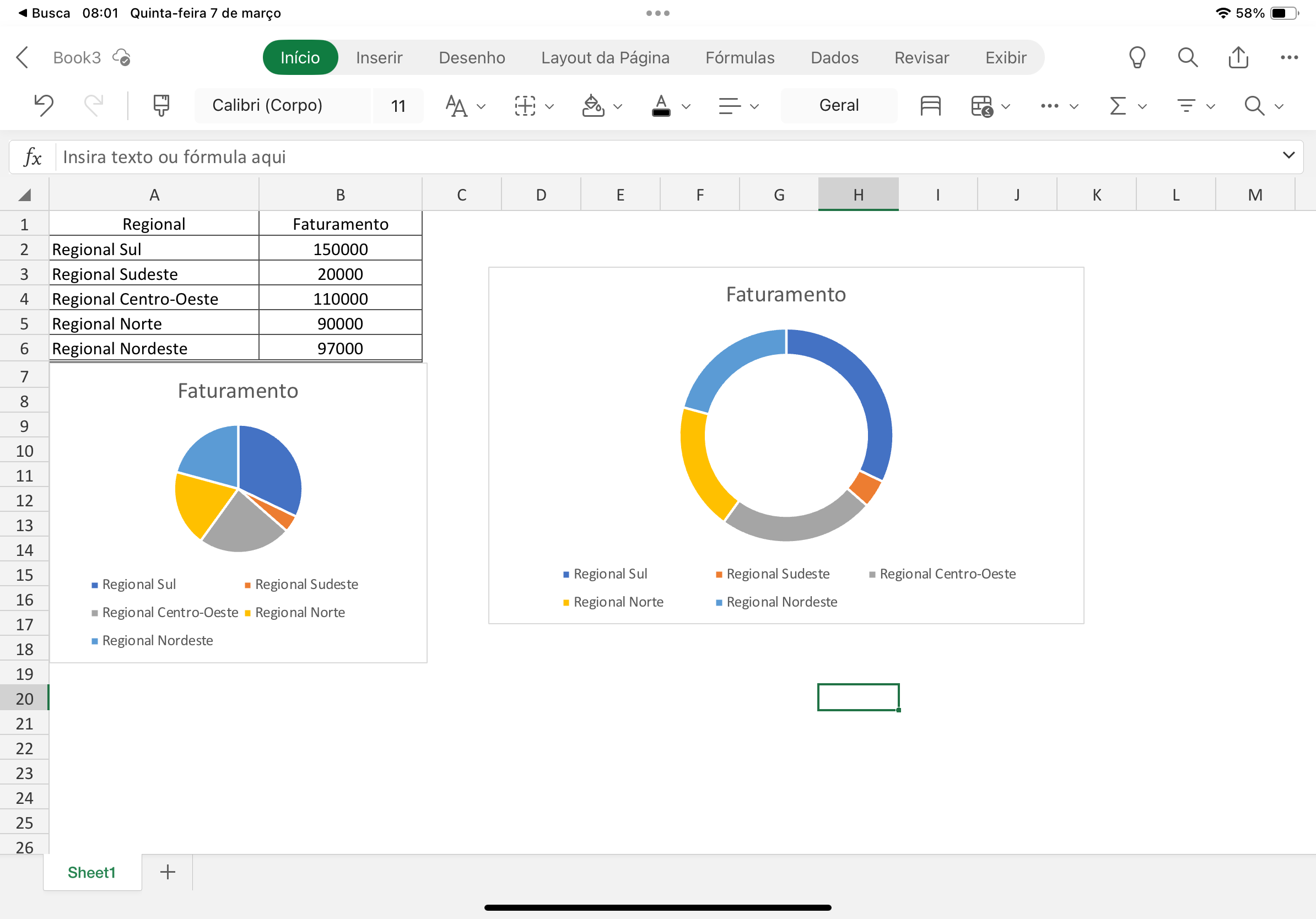Click the Redo icon
This screenshot has width=1316, height=919.
(x=94, y=105)
